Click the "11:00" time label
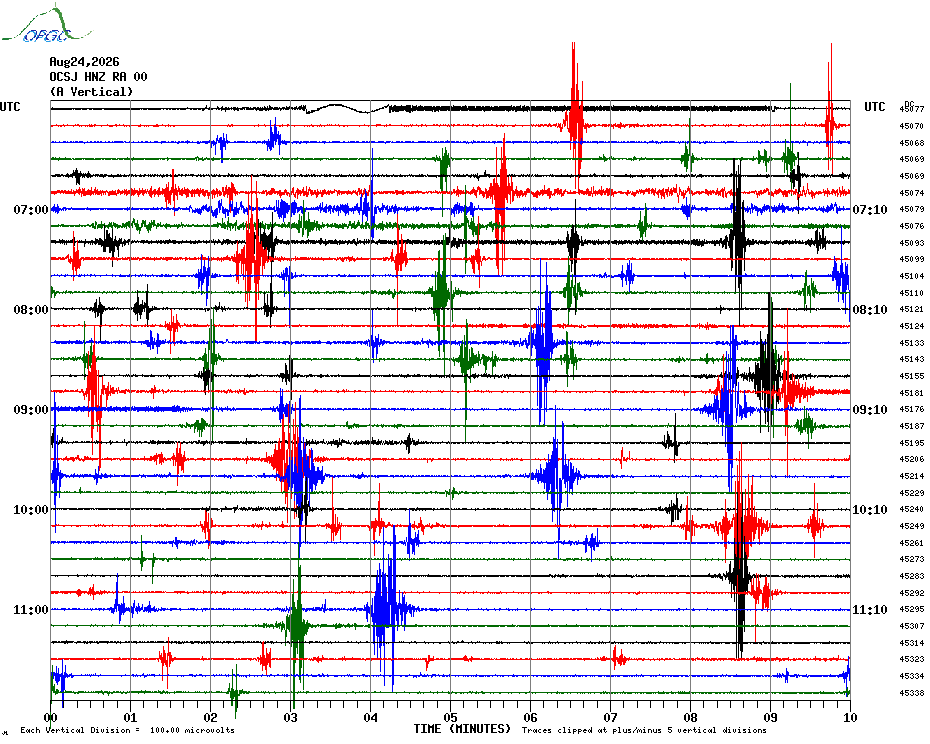 31,610
